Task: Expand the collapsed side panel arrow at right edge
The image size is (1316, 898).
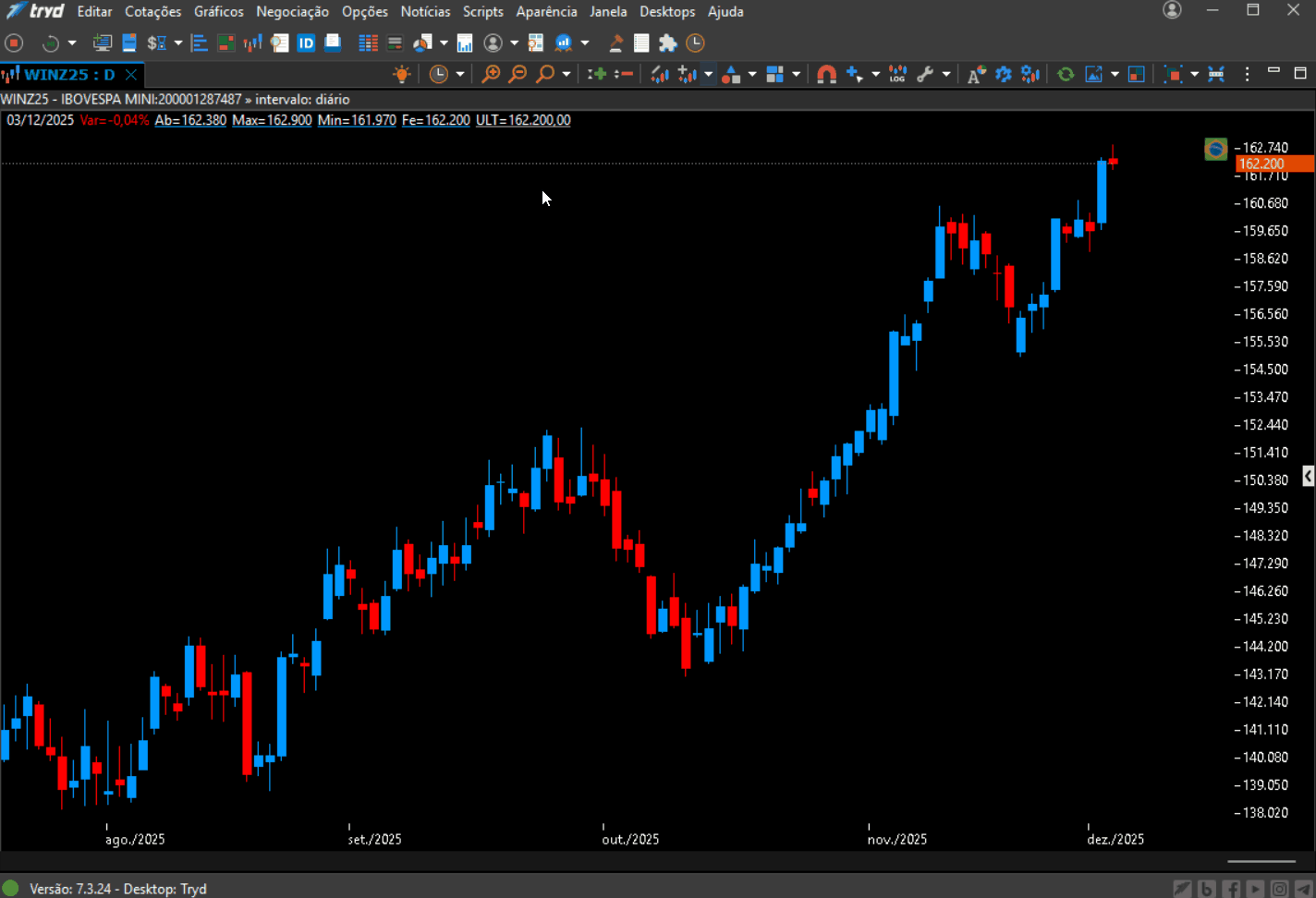Action: [1309, 476]
